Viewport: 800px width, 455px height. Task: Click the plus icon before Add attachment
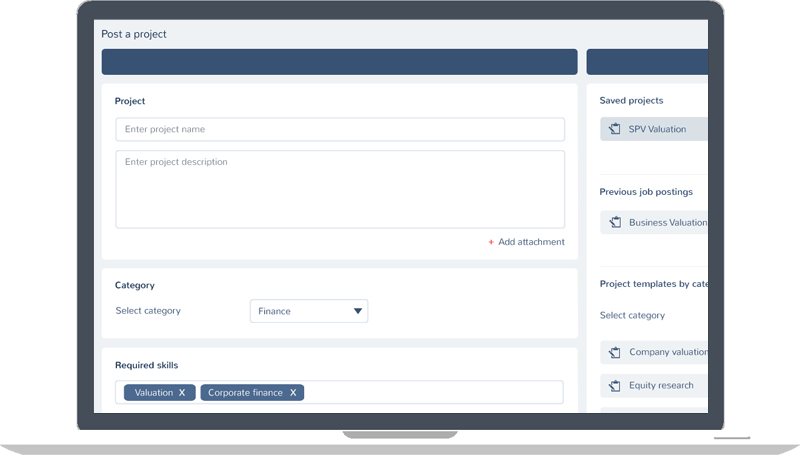pyautogui.click(x=491, y=242)
